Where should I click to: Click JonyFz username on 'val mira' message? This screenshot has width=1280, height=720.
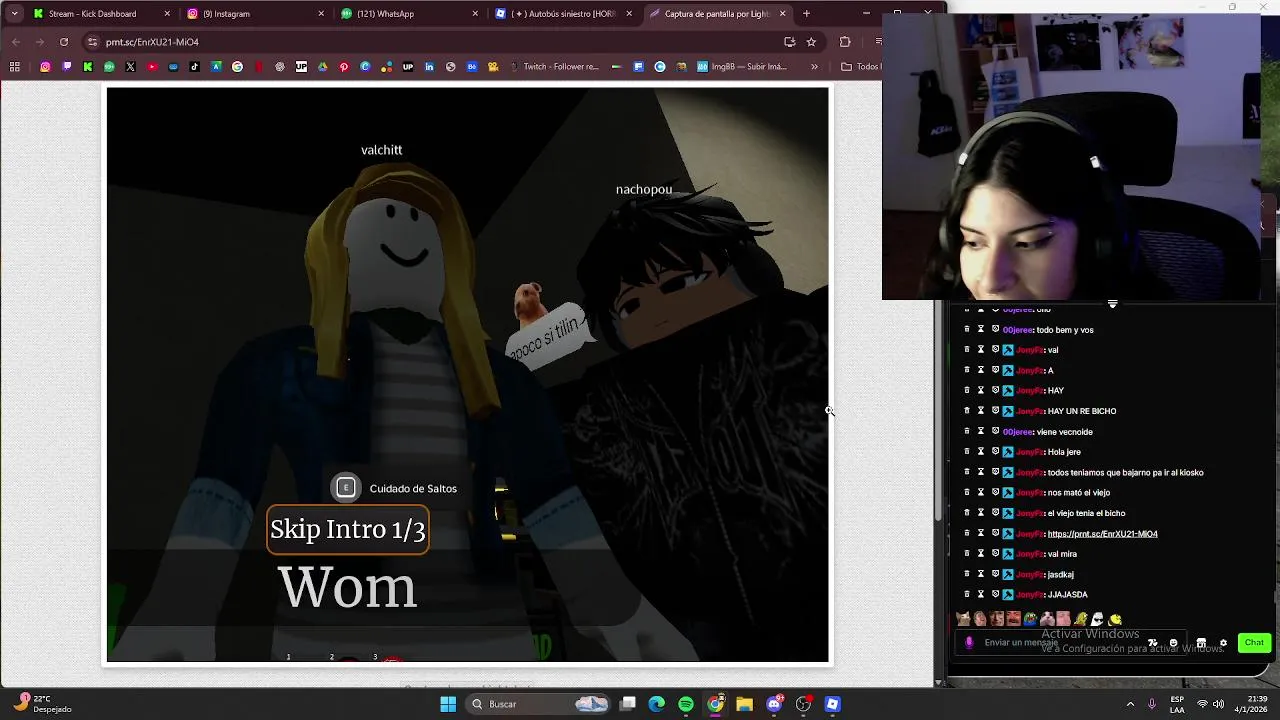[1030, 554]
